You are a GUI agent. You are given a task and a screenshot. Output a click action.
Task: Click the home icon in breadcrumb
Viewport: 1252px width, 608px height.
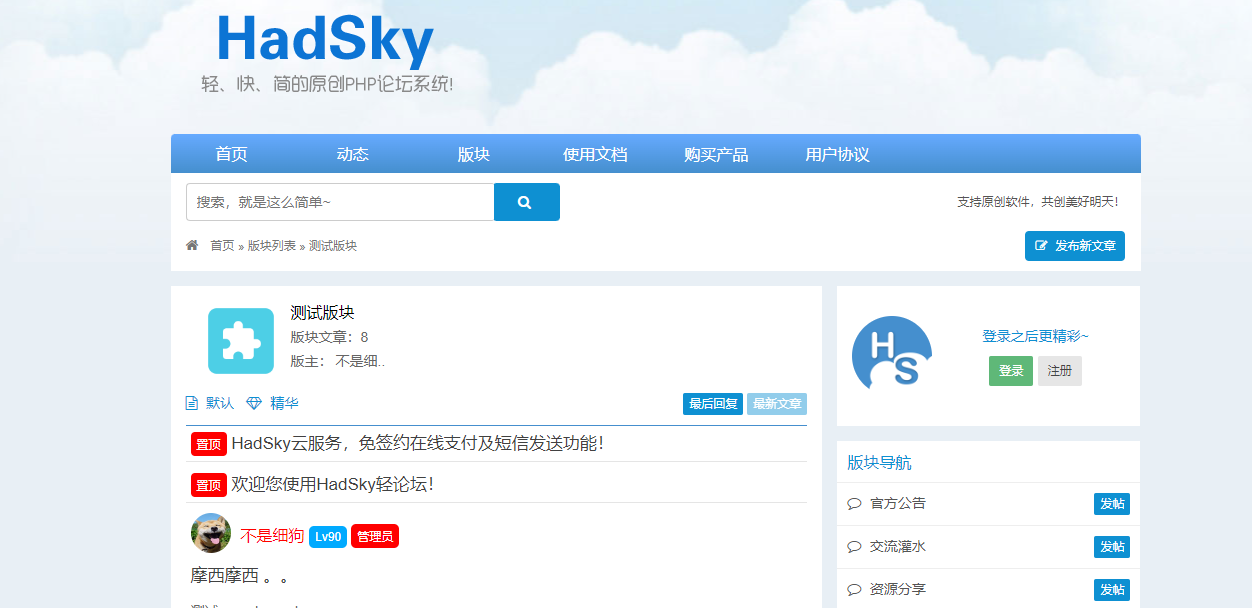pos(192,245)
